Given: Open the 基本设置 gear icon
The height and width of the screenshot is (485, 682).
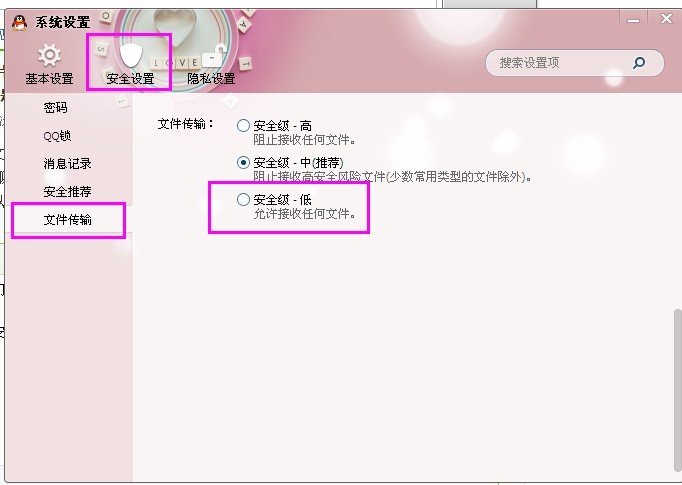Looking at the screenshot, I should (49, 55).
